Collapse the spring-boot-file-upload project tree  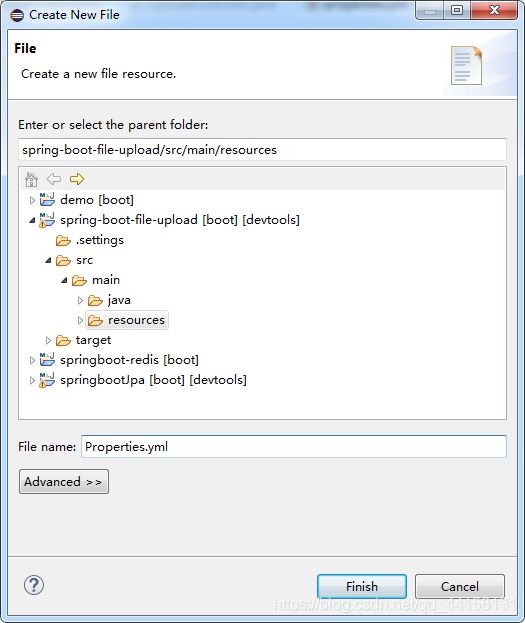click(x=32, y=221)
